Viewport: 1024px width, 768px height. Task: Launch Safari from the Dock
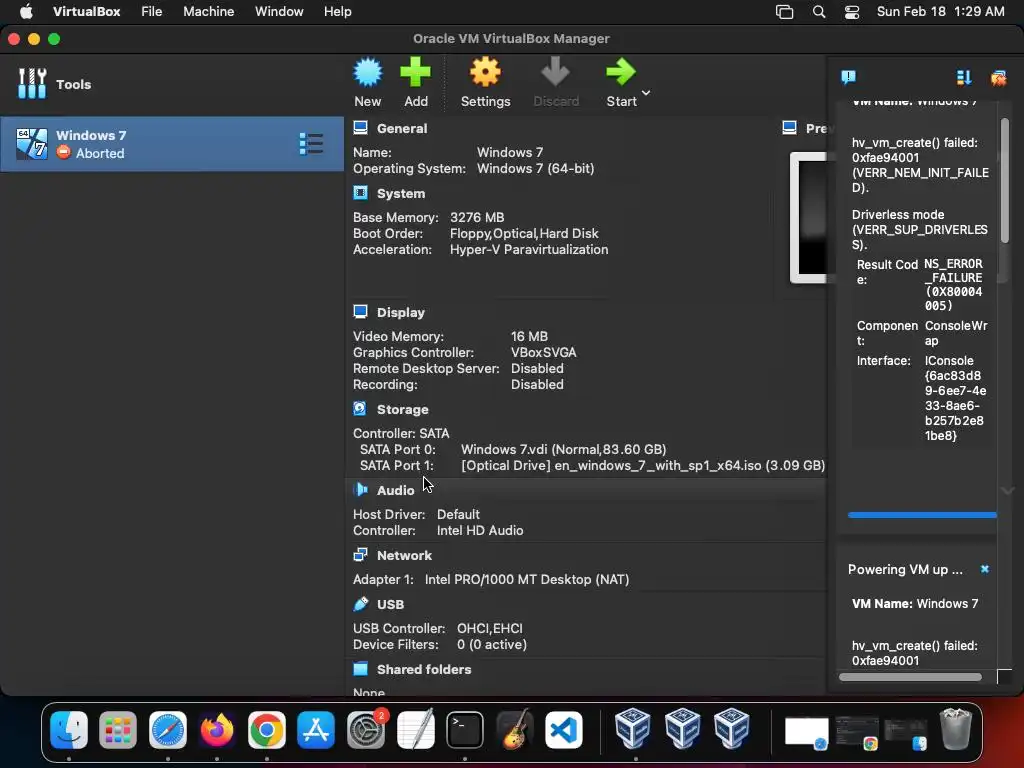tap(168, 729)
